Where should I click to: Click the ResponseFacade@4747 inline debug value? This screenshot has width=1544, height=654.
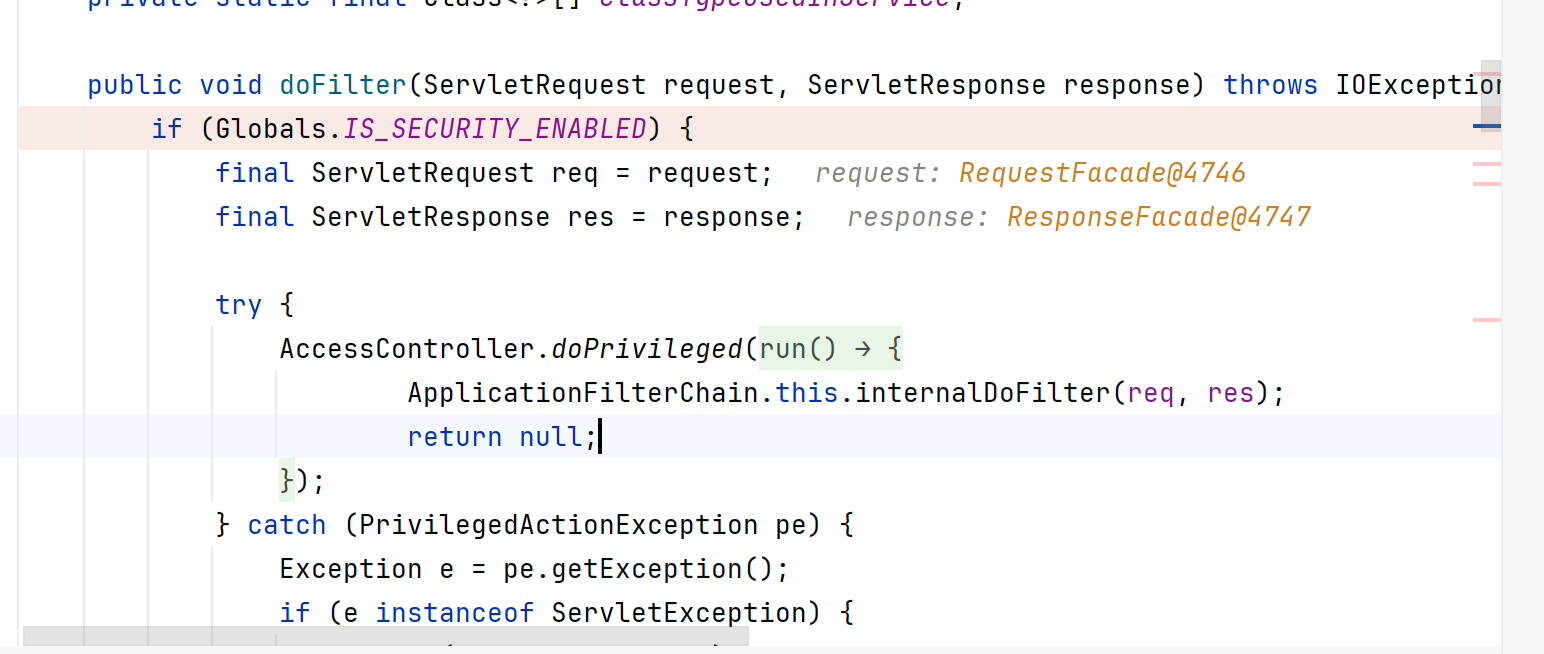(1158, 217)
